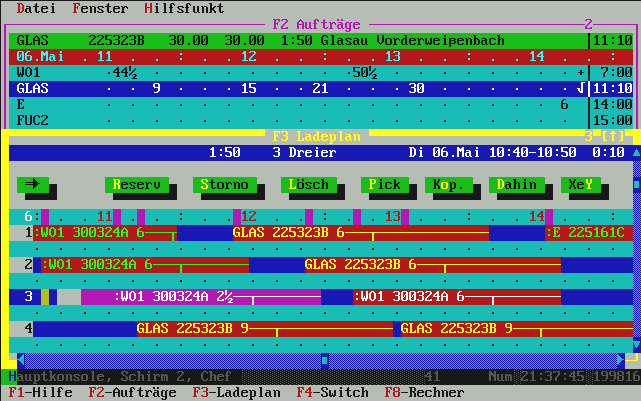Open the Hilfsfunkt menu
The width and height of the screenshot is (641, 401).
pos(184,7)
